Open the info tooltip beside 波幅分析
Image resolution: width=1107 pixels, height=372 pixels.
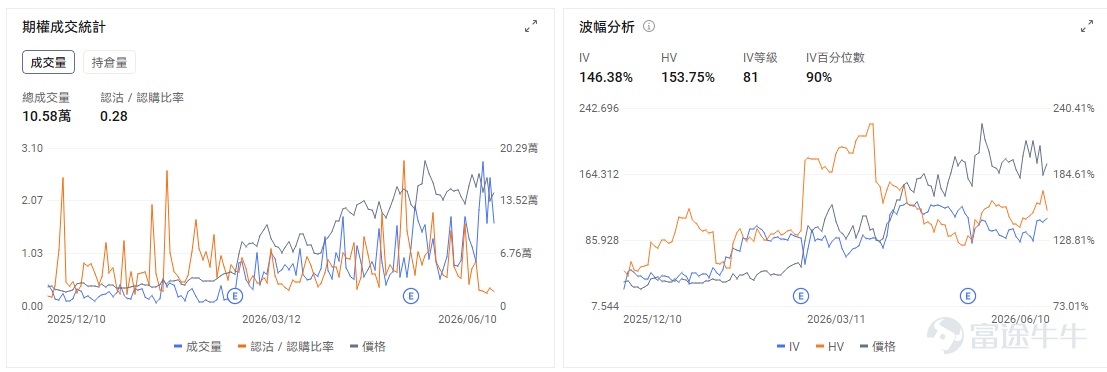tap(650, 27)
